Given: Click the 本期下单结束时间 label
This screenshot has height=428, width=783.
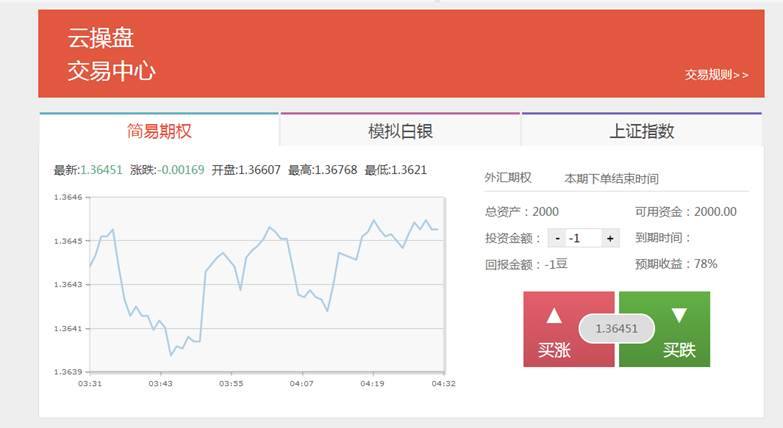Looking at the screenshot, I should 611,179.
